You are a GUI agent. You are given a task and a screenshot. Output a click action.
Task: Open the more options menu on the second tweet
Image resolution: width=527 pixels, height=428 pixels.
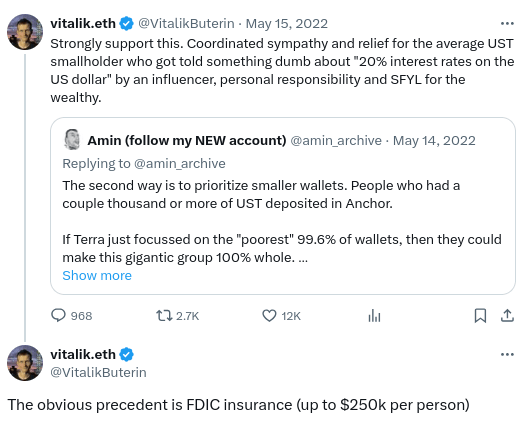coord(507,354)
